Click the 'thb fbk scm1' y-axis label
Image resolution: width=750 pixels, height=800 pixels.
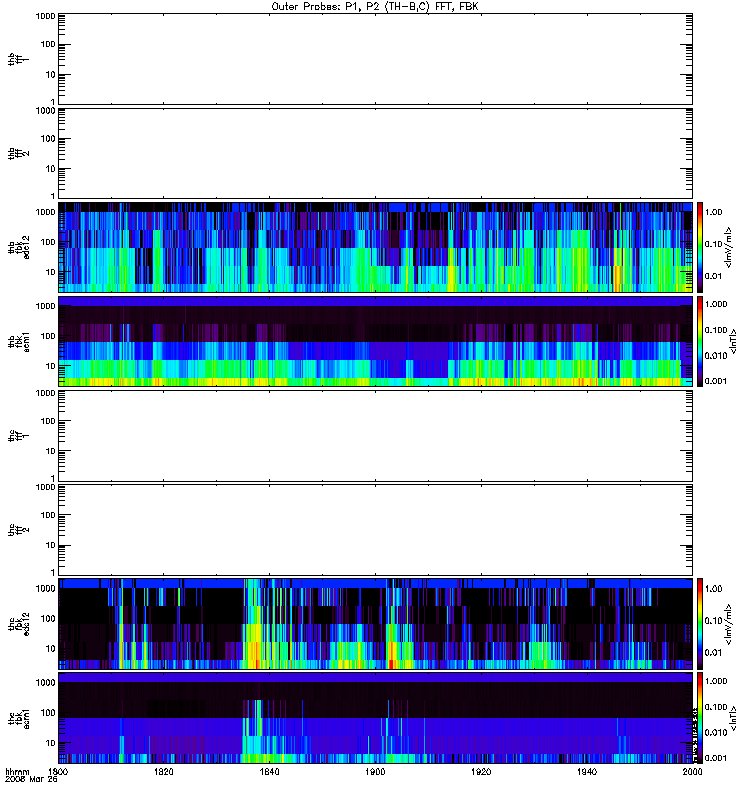18,341
